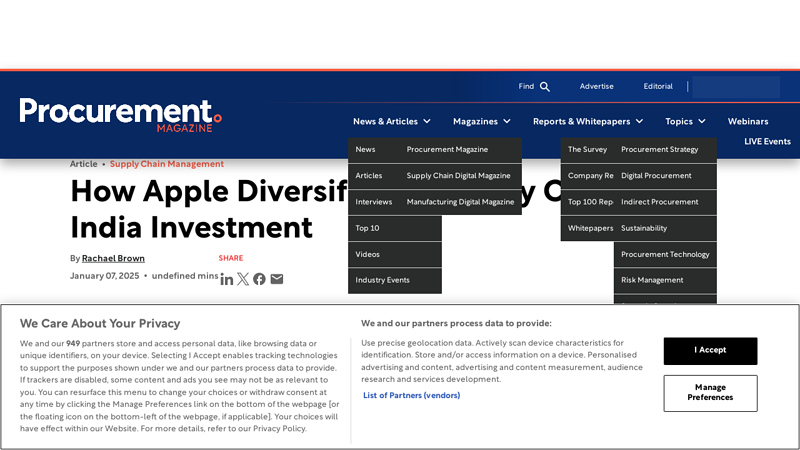This screenshot has width=800, height=450.
Task: Click the We Care About Your Privacy heading
Action: pyautogui.click(x=100, y=323)
